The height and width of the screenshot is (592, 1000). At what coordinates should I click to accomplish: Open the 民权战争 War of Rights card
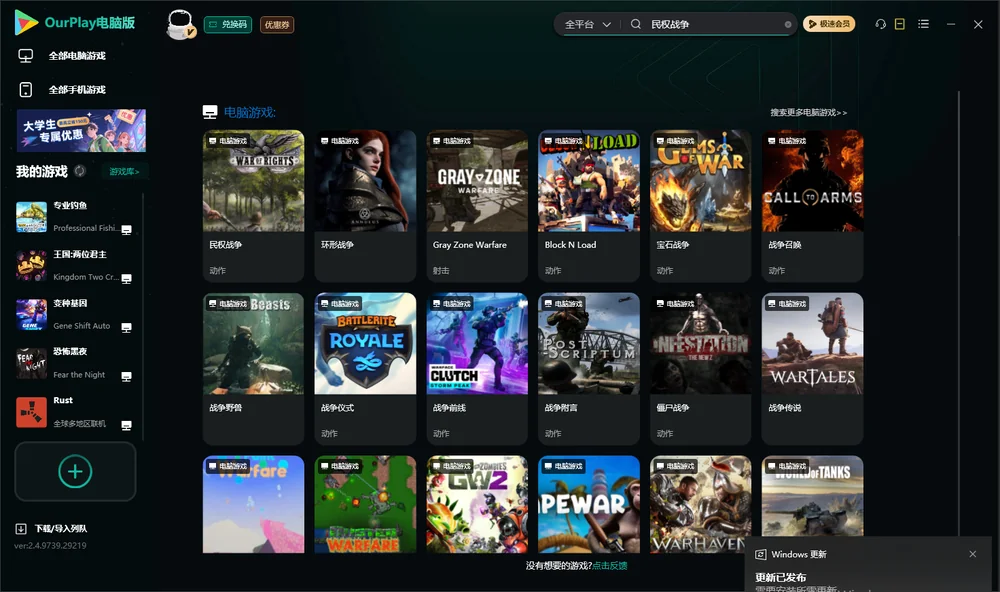pos(253,205)
